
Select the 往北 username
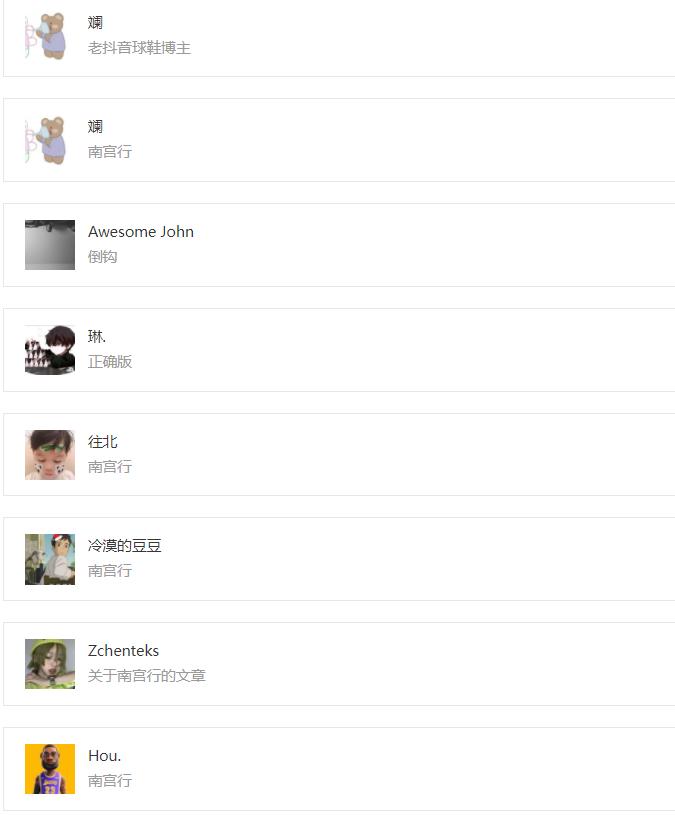(102, 442)
